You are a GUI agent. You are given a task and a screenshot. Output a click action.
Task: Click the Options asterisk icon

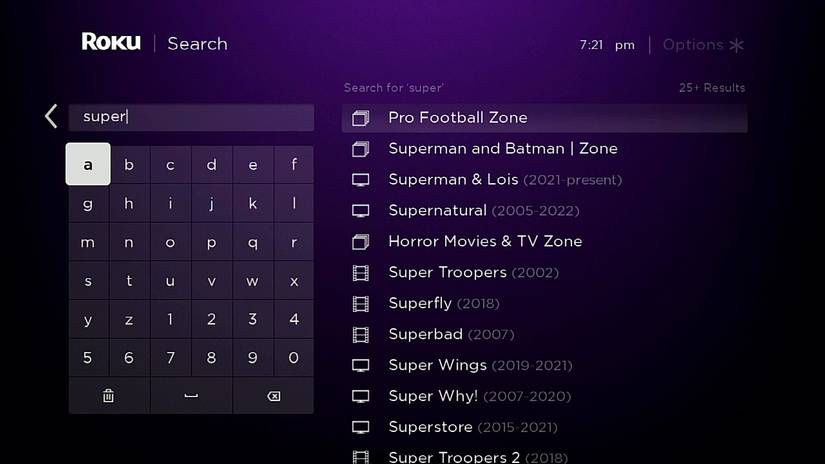tap(737, 45)
